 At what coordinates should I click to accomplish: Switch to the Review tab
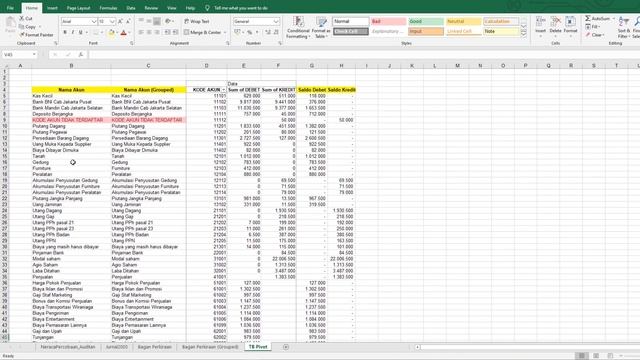pos(151,8)
